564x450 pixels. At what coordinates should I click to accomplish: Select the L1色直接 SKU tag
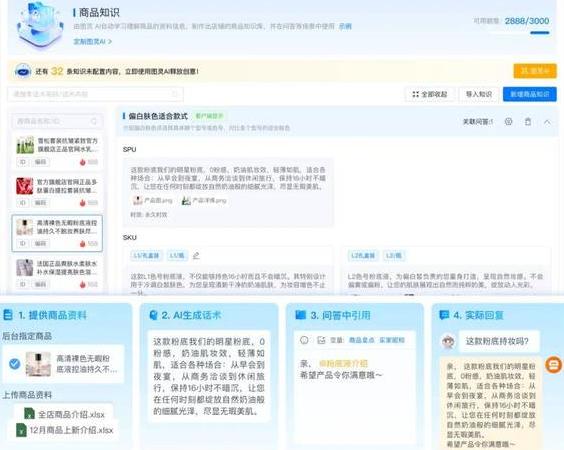click(146, 256)
